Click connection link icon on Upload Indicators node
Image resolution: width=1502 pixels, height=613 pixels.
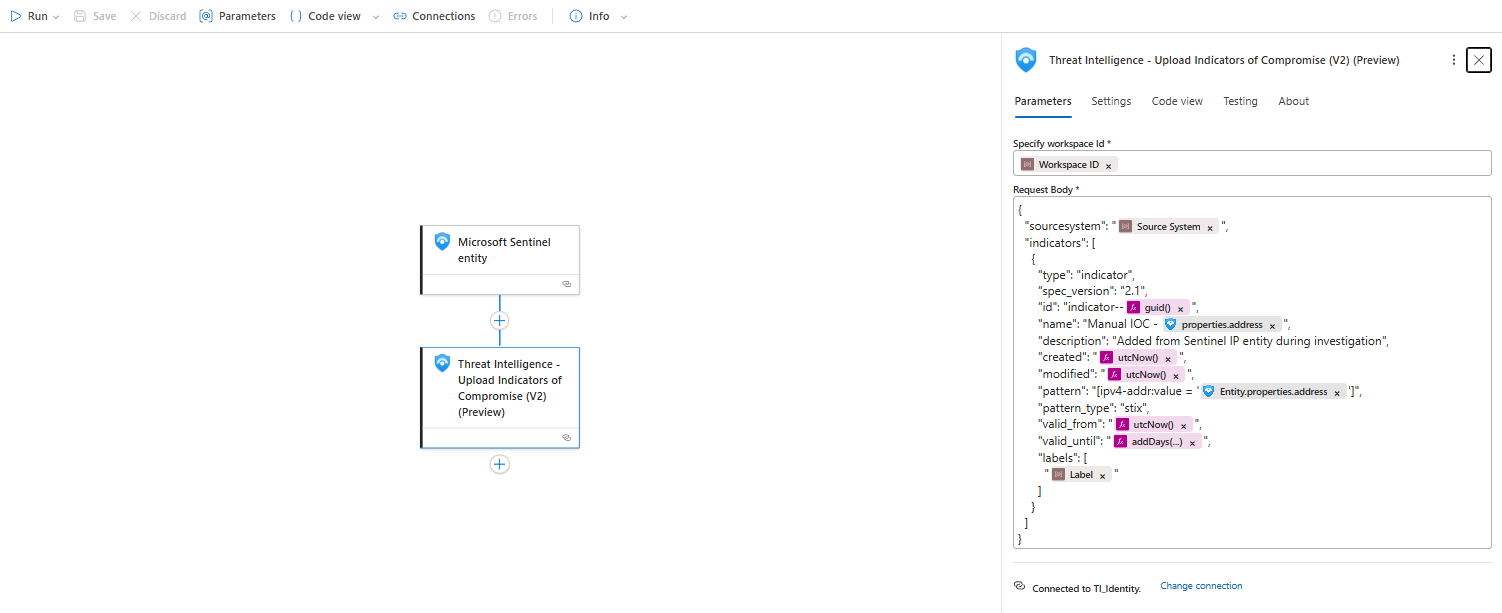point(566,437)
